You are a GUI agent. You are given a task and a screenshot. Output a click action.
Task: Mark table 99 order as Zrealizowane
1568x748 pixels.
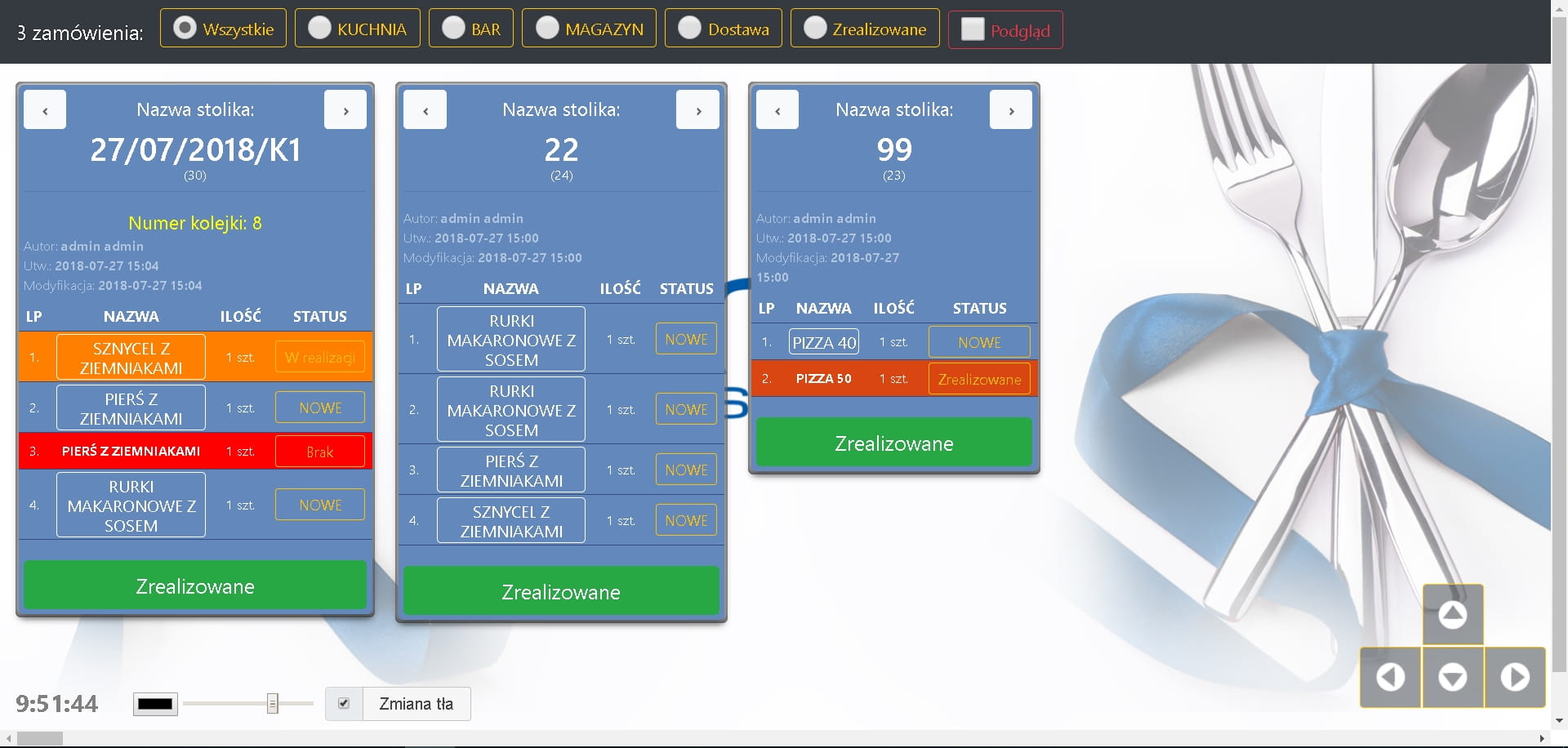click(x=893, y=443)
